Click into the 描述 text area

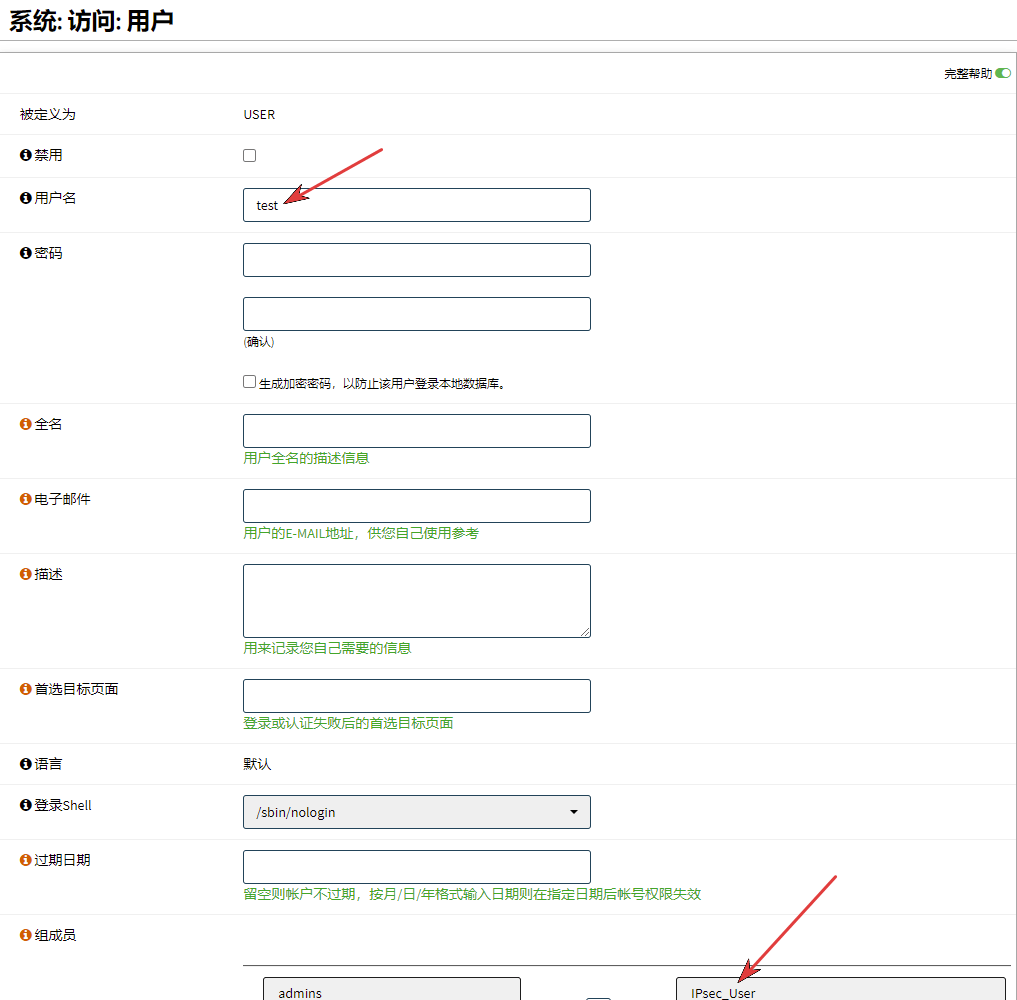click(416, 600)
